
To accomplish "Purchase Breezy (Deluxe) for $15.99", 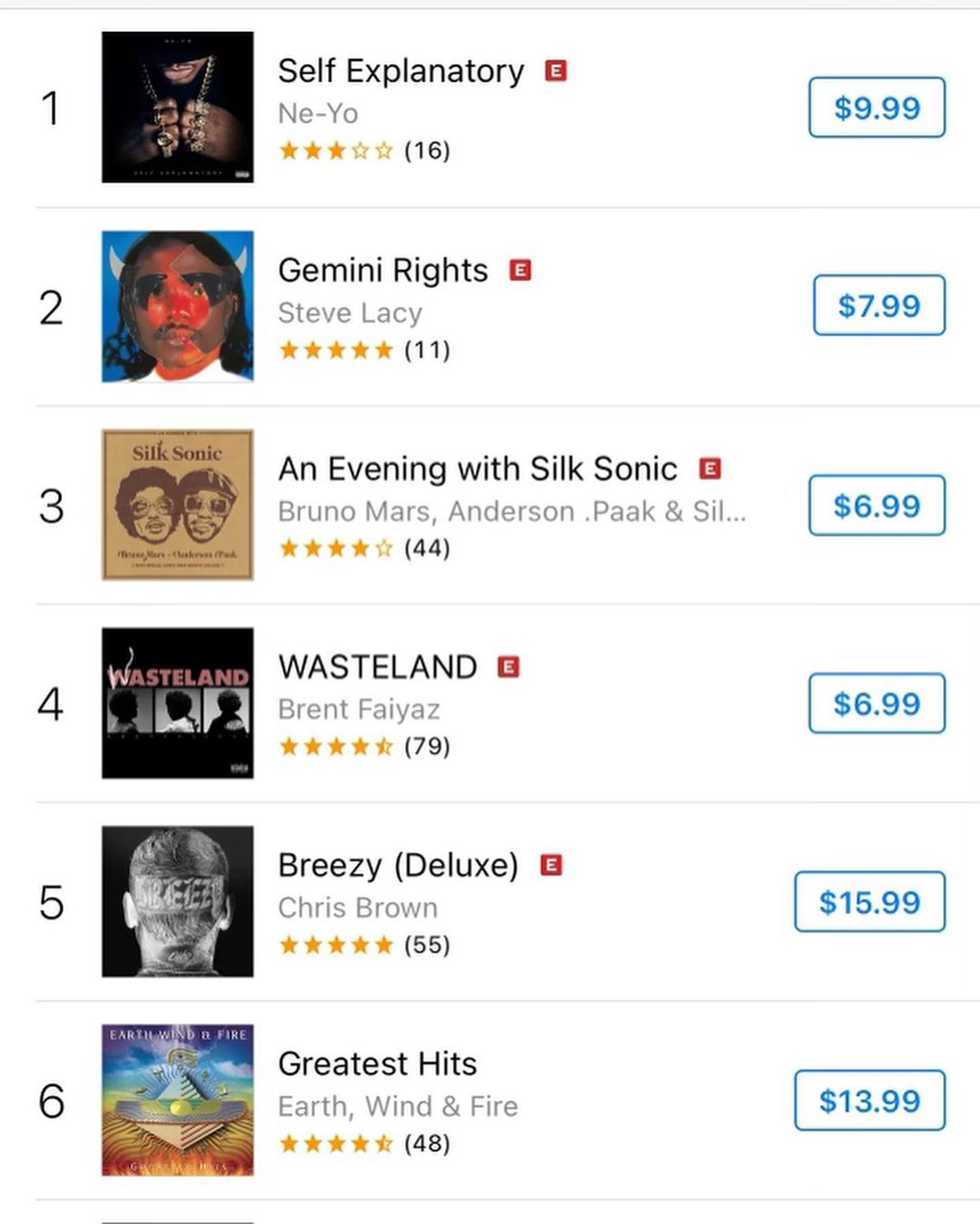I will (869, 902).
